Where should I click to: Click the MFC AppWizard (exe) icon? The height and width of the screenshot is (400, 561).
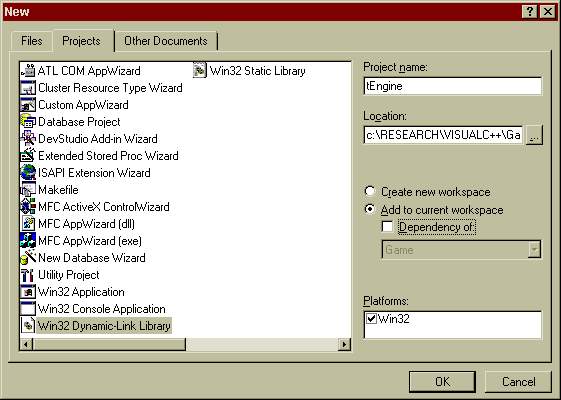pos(28,241)
